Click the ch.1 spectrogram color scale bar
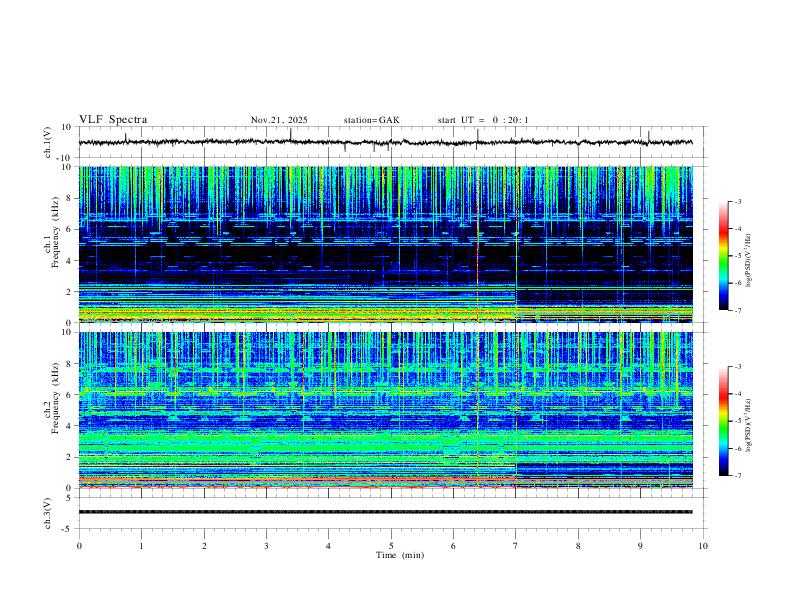This screenshot has height=612, width=792. 724,256
